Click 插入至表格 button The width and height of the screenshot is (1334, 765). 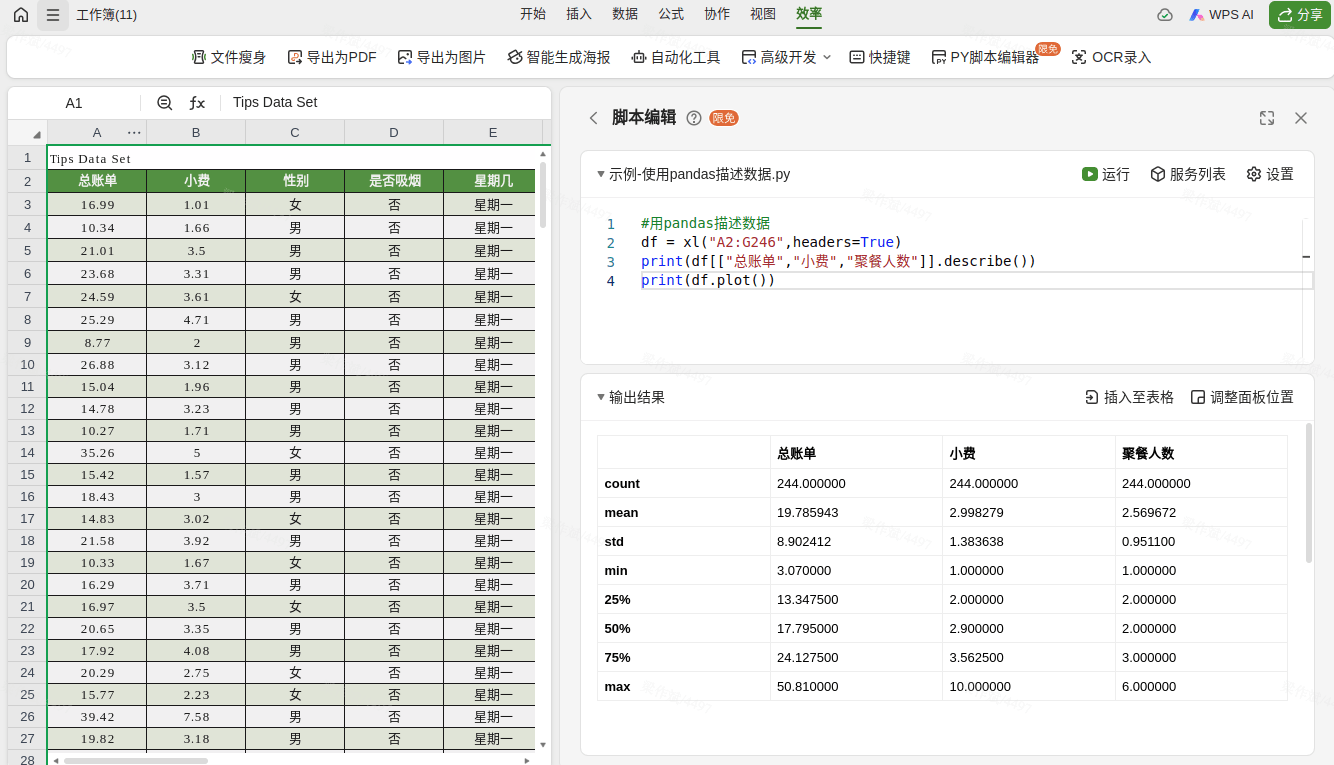(x=1129, y=397)
